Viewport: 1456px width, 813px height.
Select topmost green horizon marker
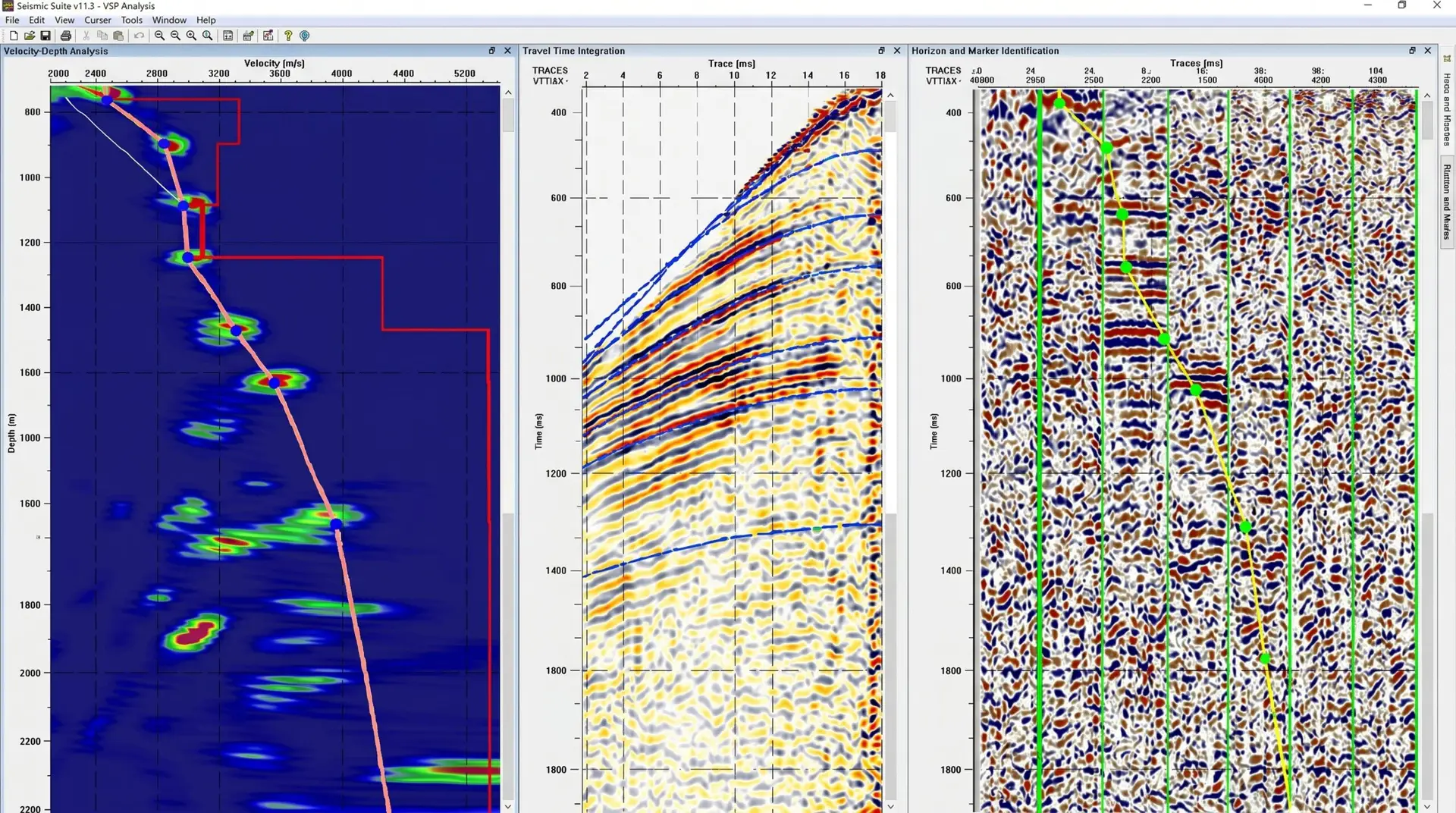click(1059, 103)
